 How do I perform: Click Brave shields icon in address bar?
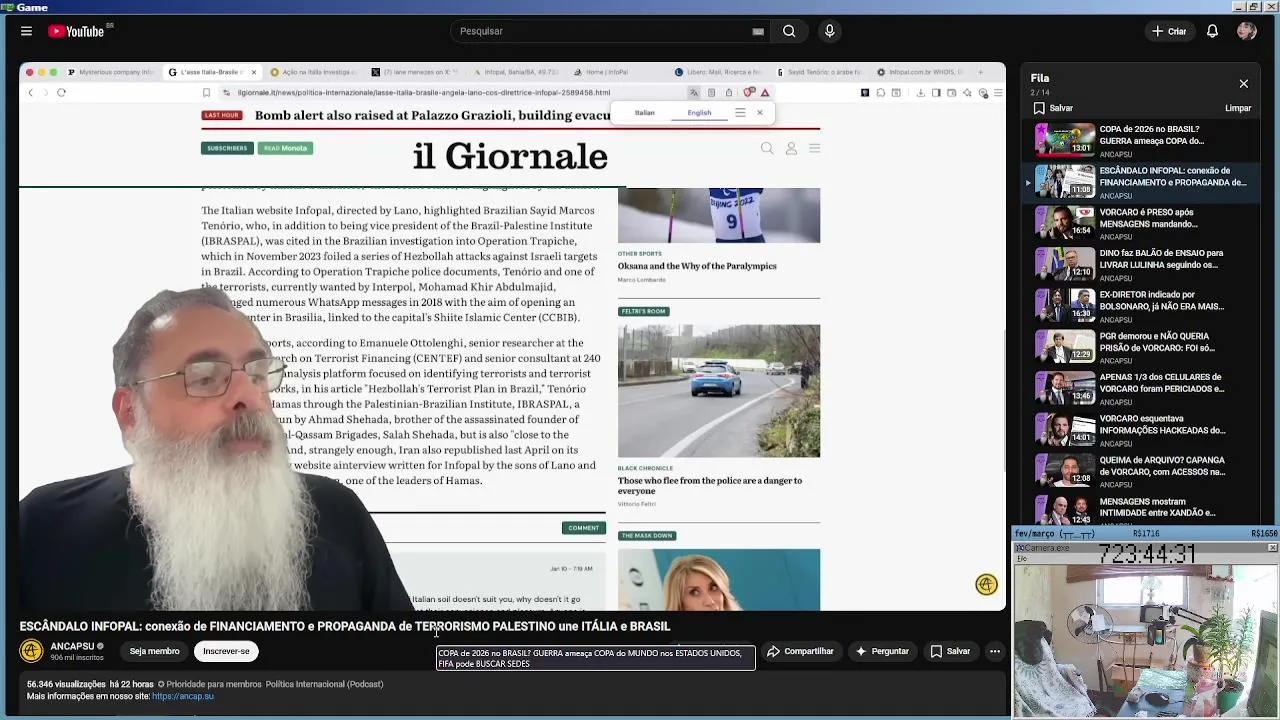tap(748, 93)
